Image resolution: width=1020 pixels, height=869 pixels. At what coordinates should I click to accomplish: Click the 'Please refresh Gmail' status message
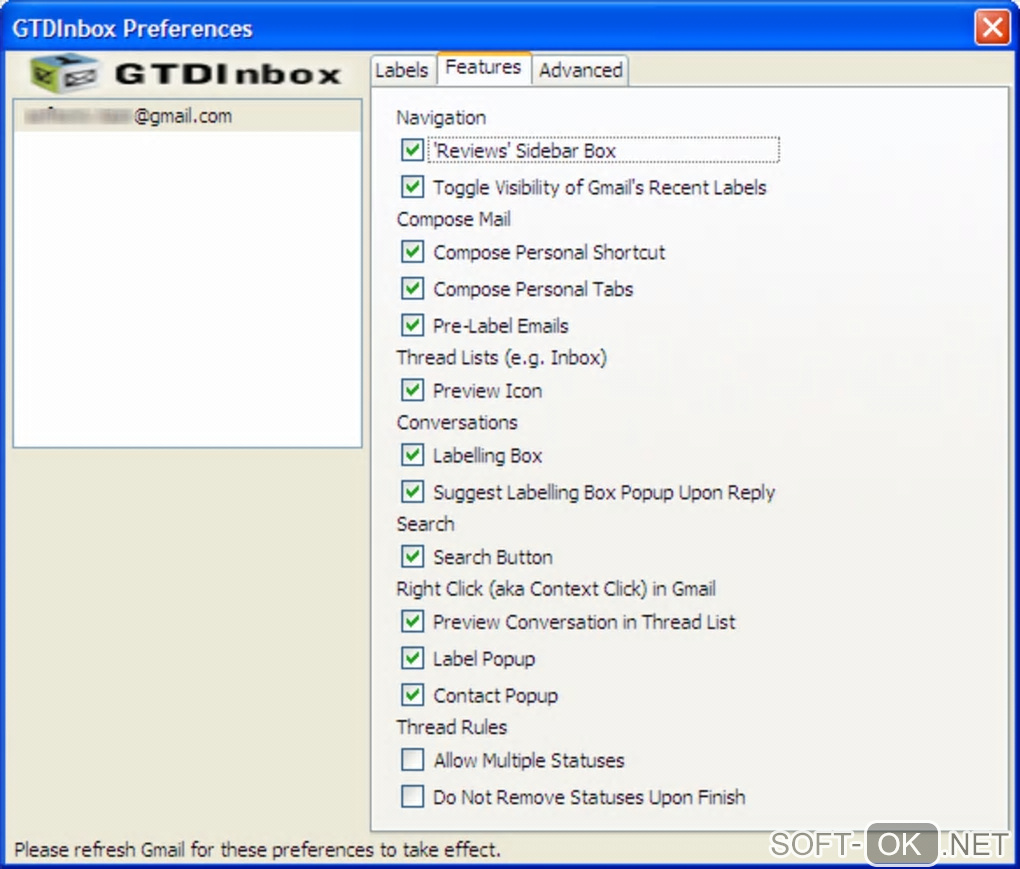click(x=258, y=849)
